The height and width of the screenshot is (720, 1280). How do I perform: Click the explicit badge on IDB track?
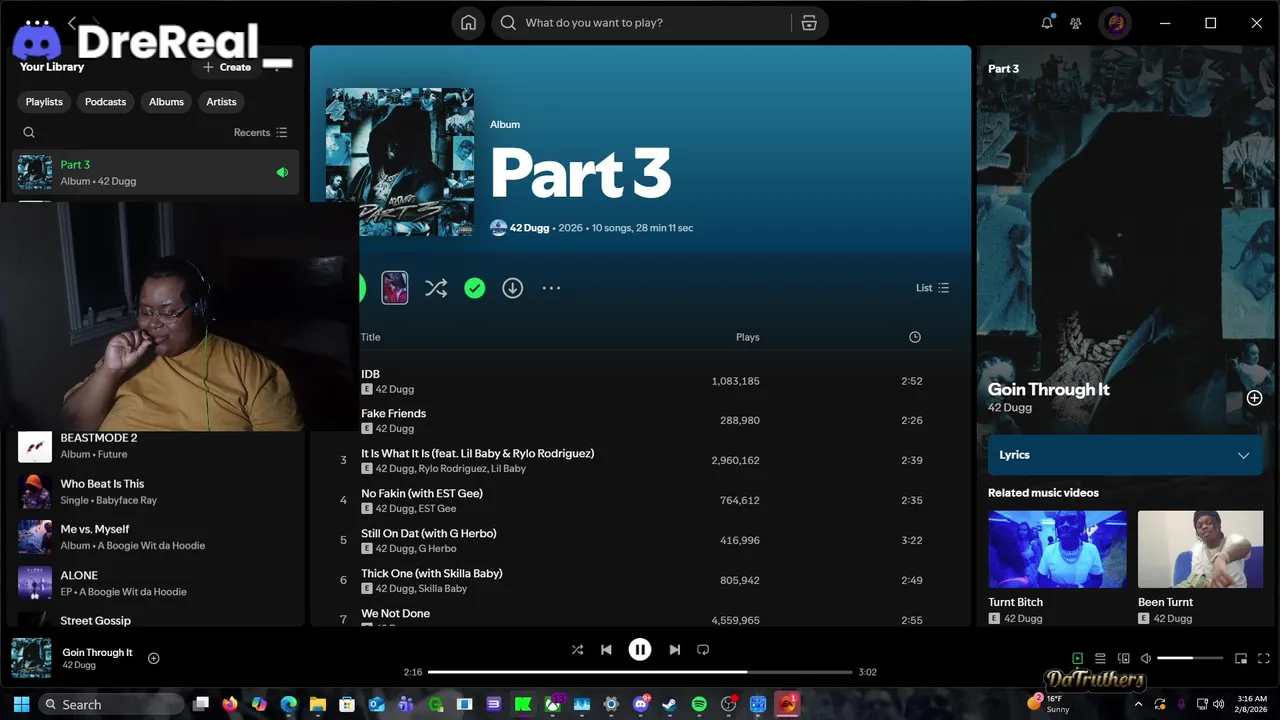(367, 389)
